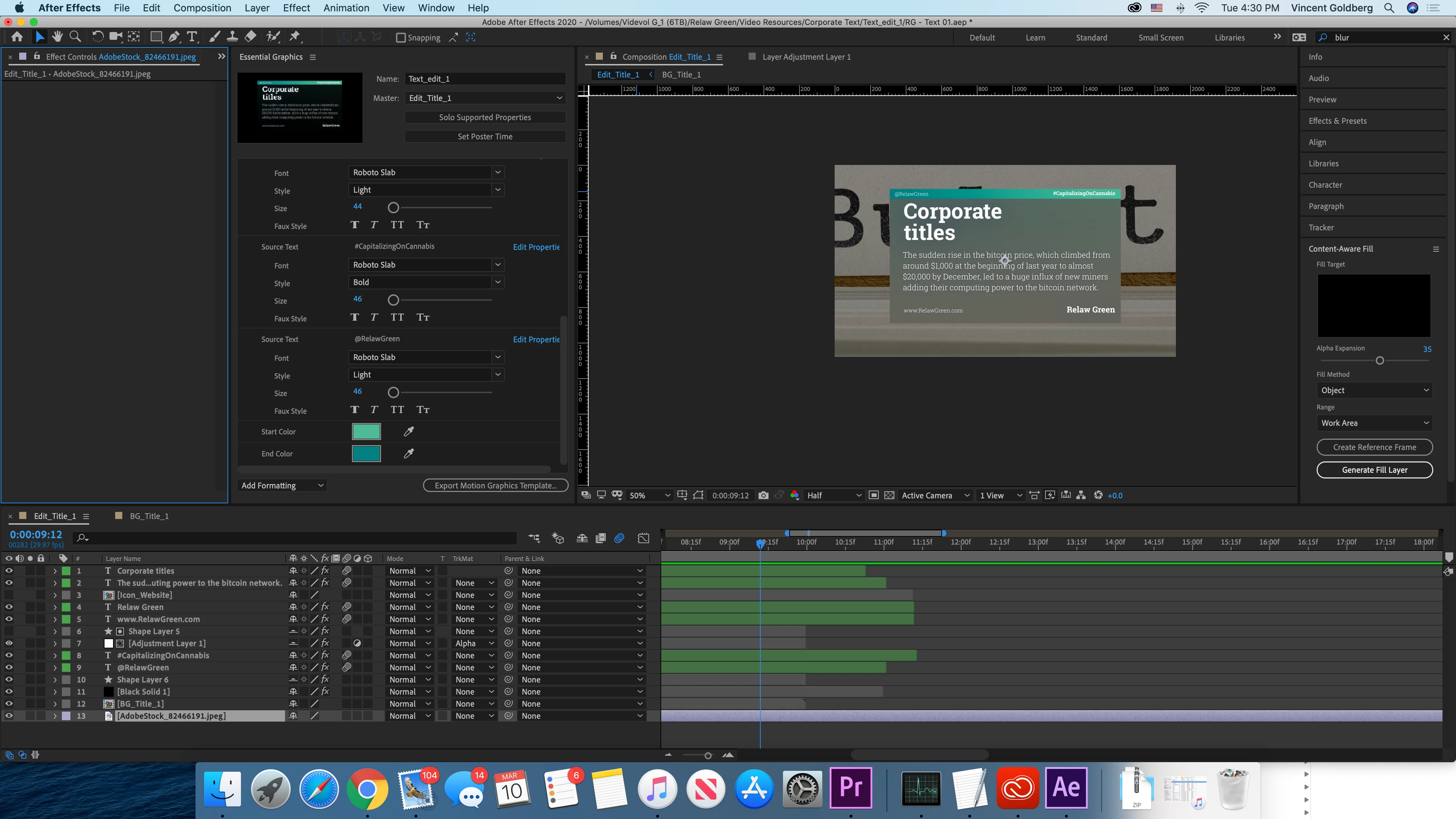Enable the Snapping checkbox
The image size is (1456, 819).
[401, 38]
